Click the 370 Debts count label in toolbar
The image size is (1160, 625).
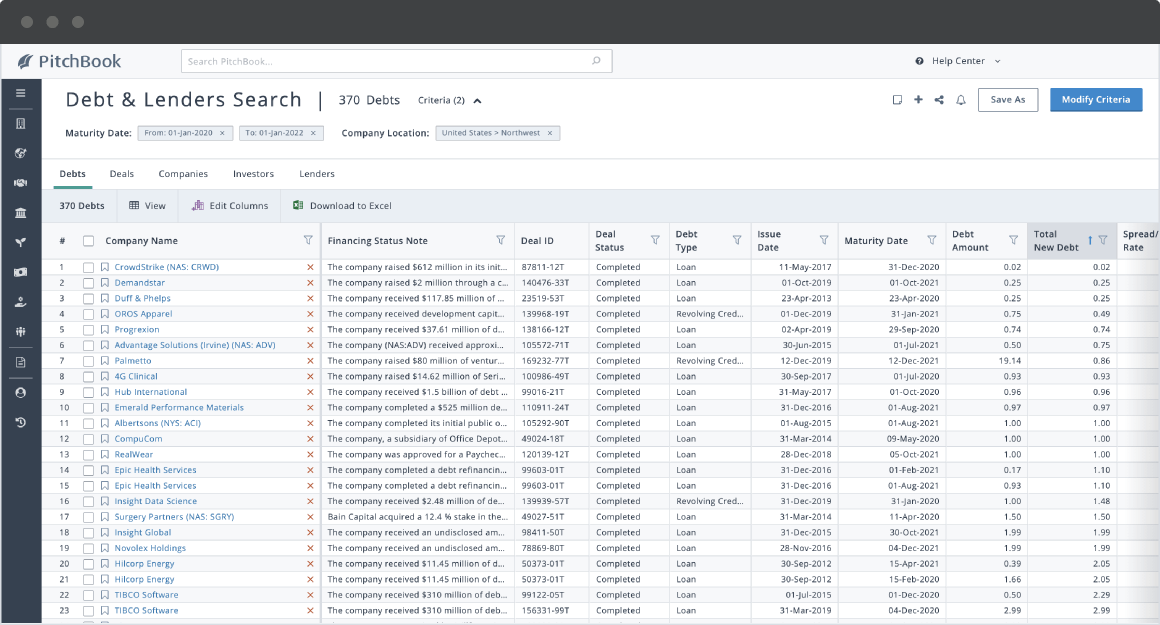[81, 206]
